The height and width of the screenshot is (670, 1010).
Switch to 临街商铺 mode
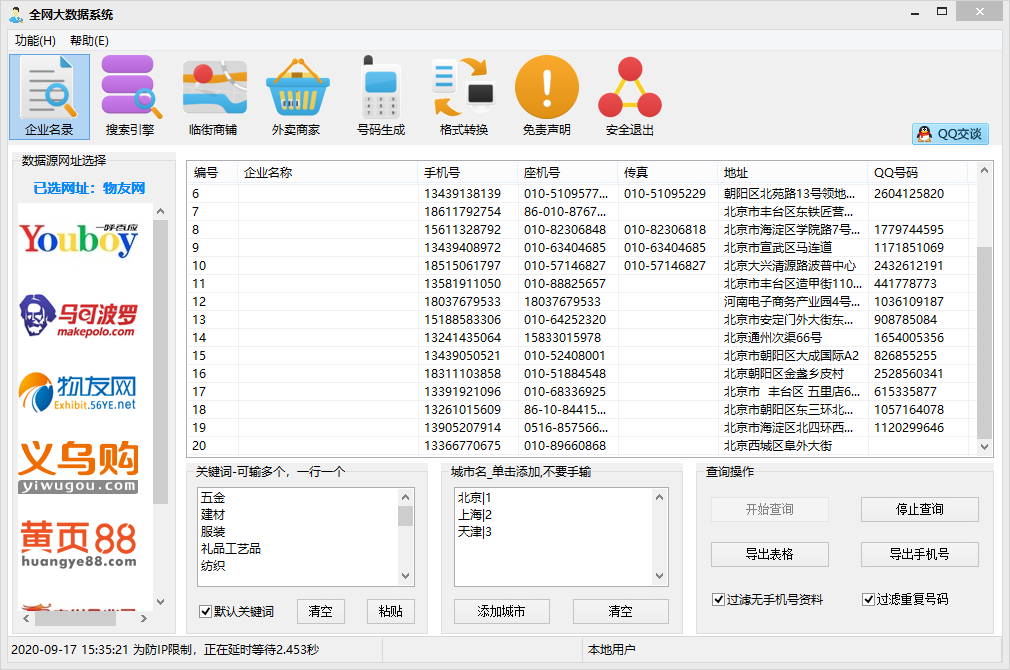[214, 95]
